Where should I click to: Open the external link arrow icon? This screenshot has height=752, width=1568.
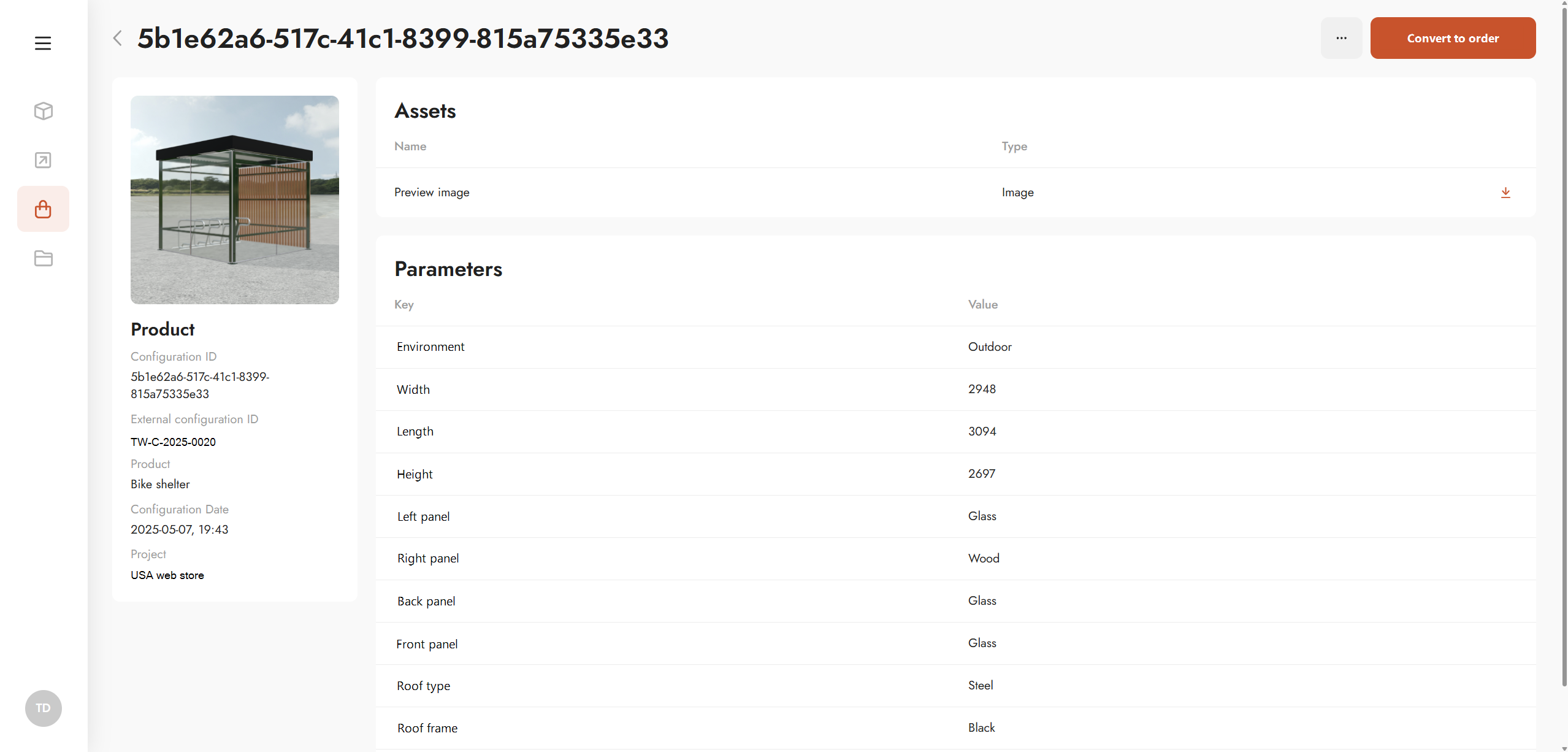43,160
